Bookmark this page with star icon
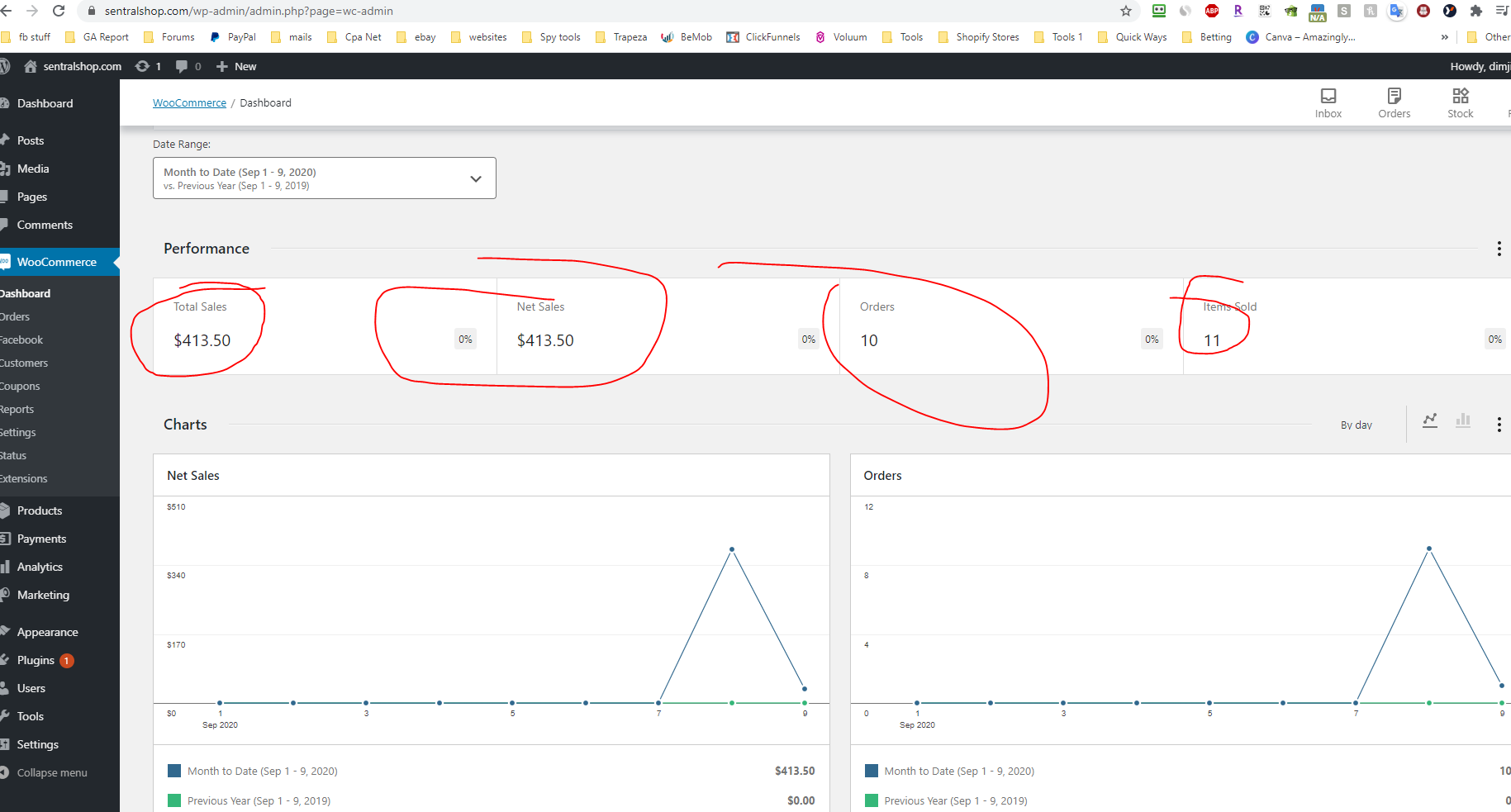Image resolution: width=1511 pixels, height=812 pixels. [x=1126, y=11]
